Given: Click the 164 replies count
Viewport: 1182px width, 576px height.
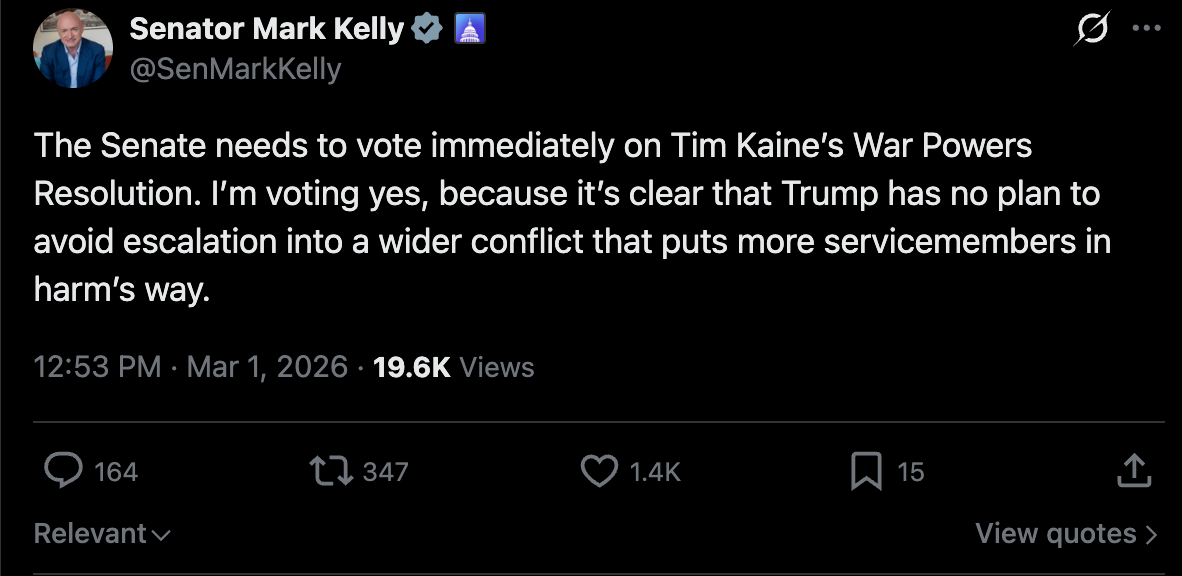Looking at the screenshot, I should 116,471.
